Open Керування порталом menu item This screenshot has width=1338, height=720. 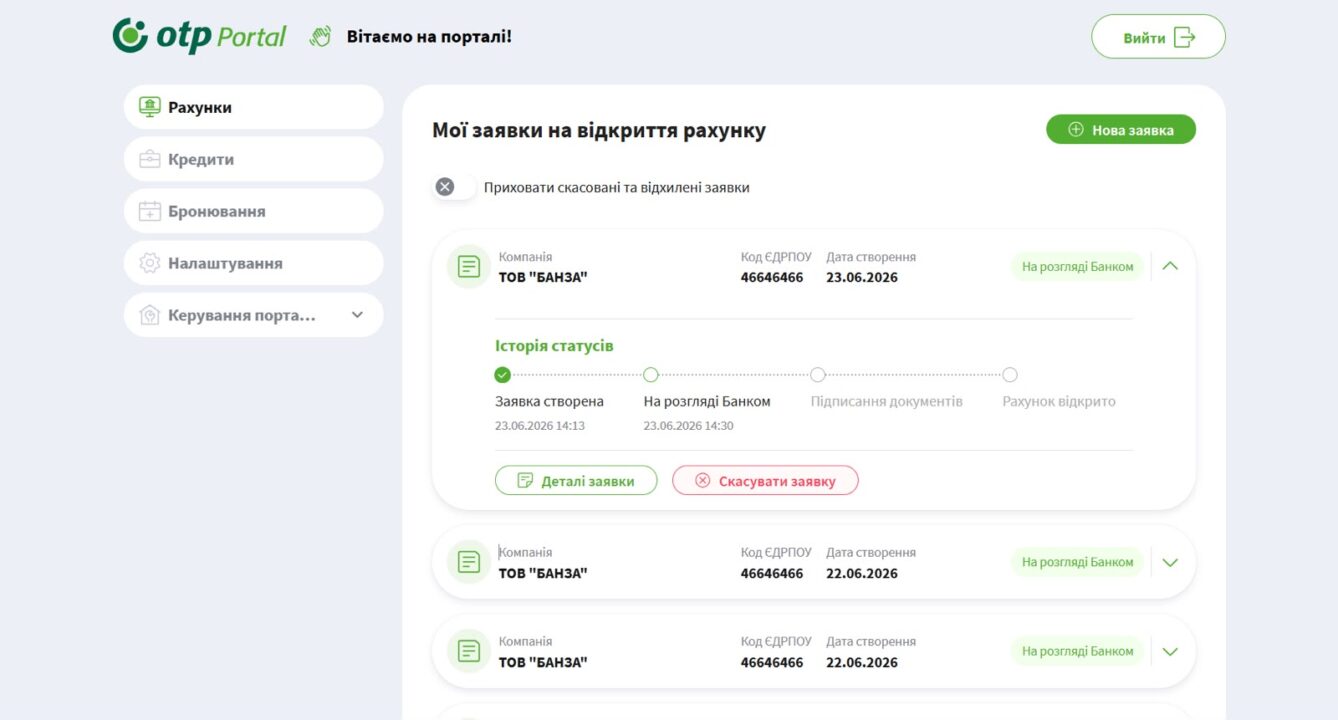point(254,315)
